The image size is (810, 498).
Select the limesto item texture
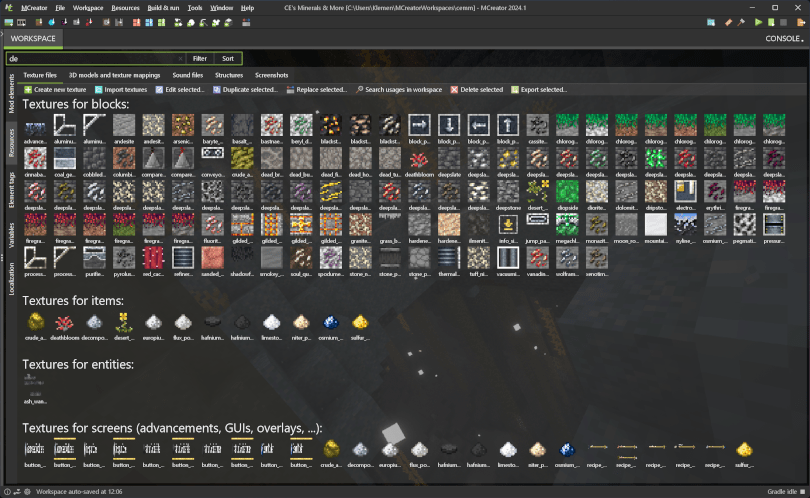point(272,326)
